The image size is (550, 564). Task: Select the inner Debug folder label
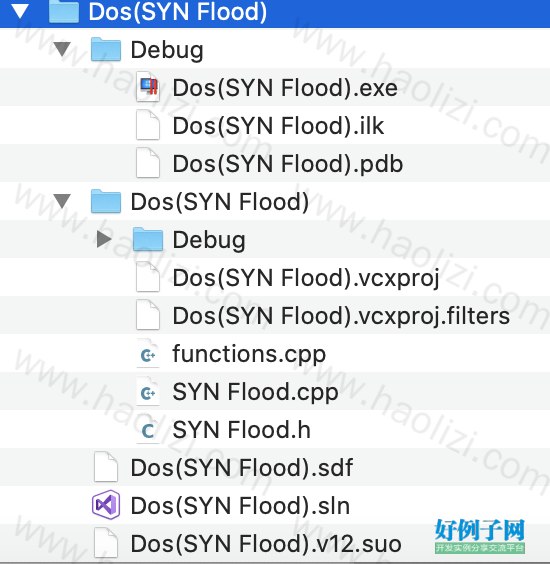point(209,240)
